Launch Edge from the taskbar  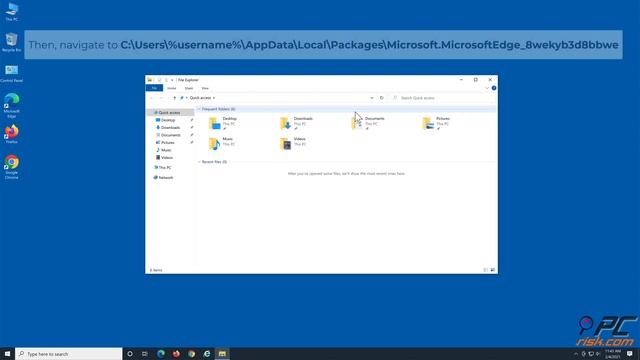[161, 354]
